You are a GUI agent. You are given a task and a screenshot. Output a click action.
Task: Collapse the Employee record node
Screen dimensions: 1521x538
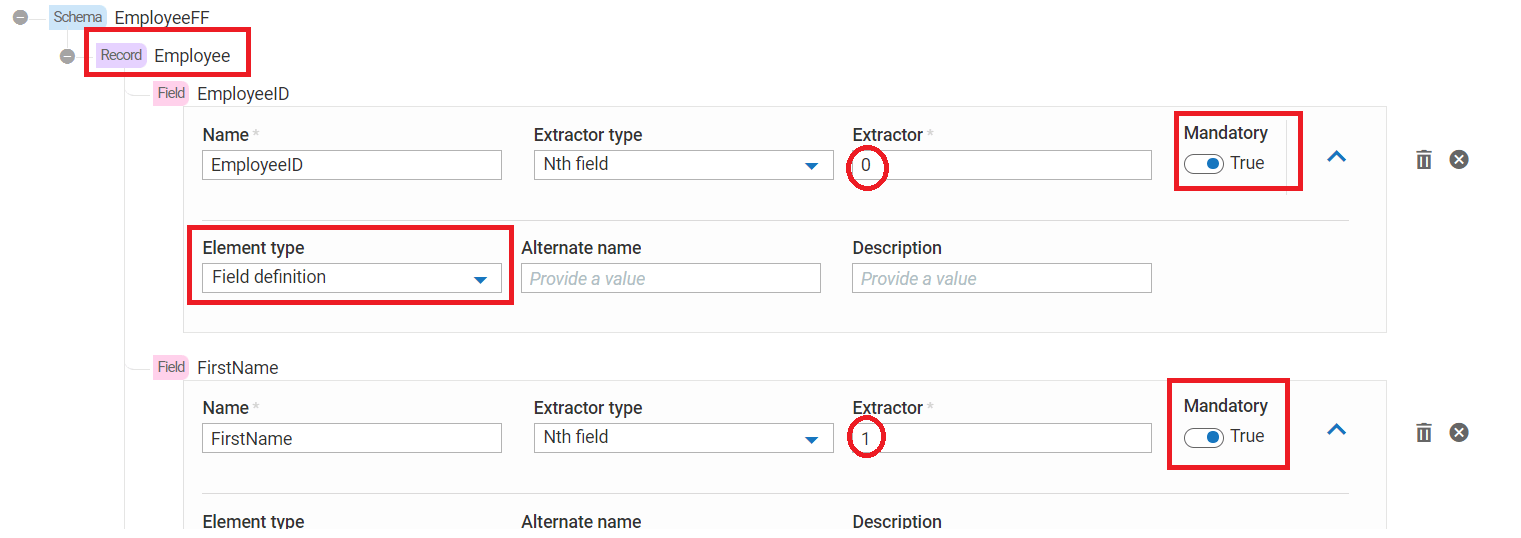click(67, 56)
